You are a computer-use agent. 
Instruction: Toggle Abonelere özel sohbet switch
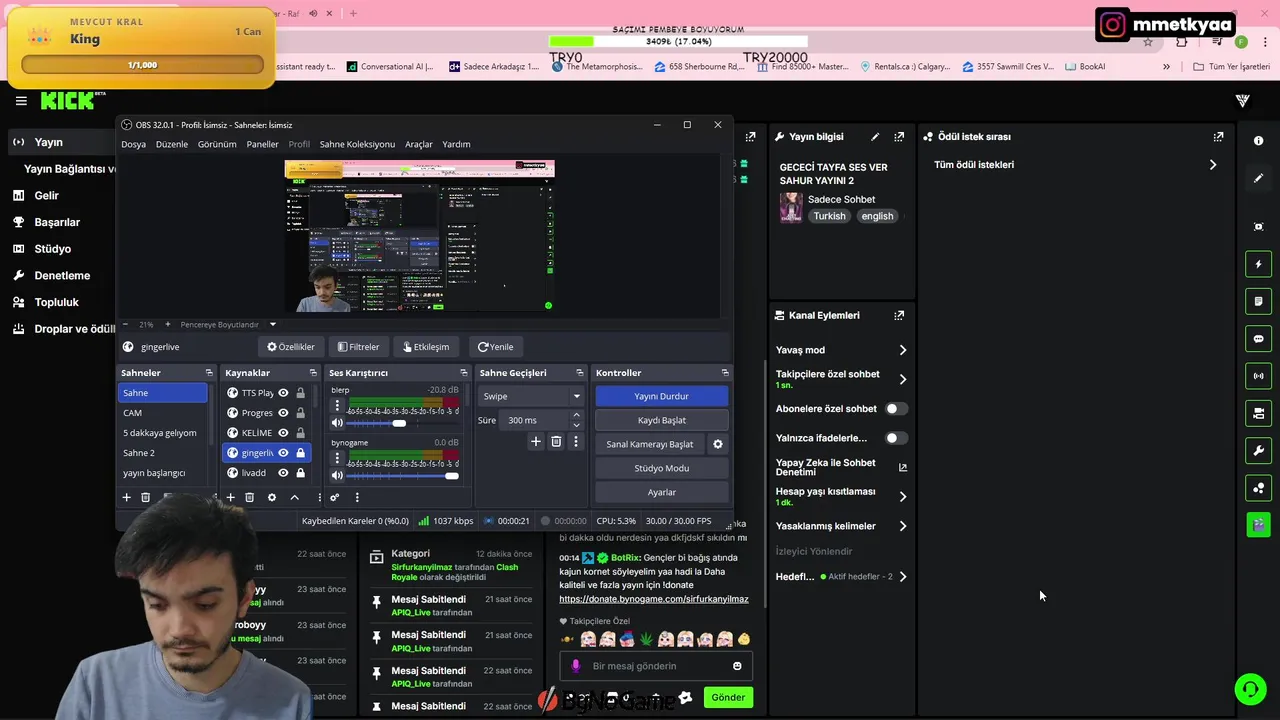pos(896,408)
